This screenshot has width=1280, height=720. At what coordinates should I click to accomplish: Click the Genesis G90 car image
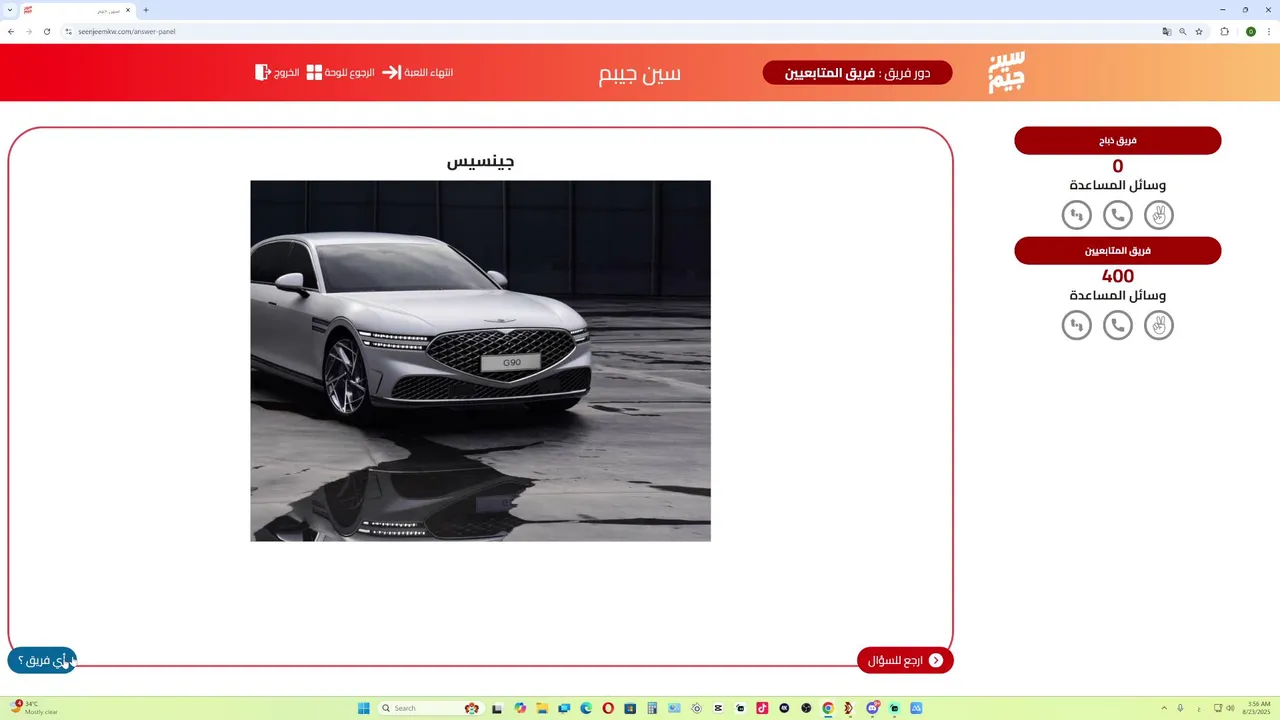480,361
